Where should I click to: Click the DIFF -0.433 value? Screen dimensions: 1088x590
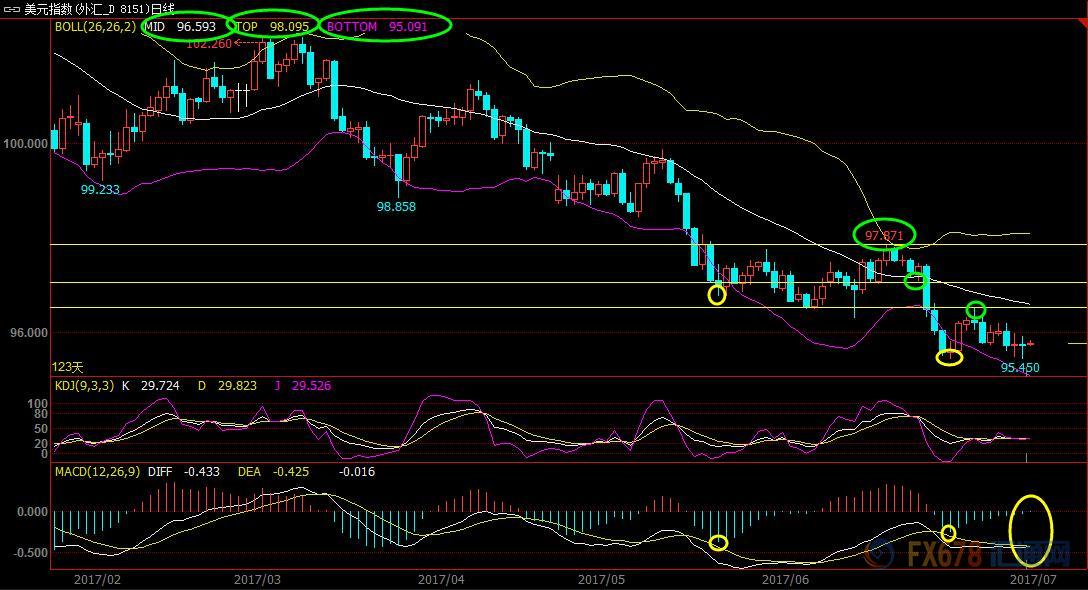184,471
